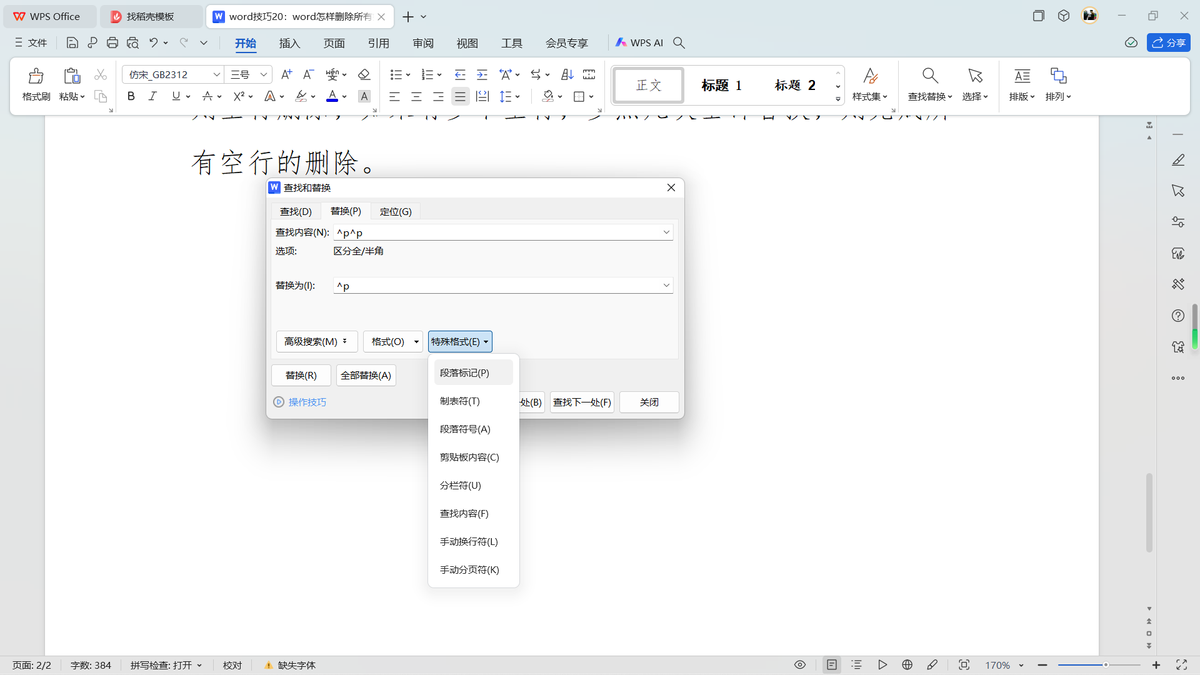Click the 查找内容 input field
The image size is (1200, 675).
(x=503, y=232)
